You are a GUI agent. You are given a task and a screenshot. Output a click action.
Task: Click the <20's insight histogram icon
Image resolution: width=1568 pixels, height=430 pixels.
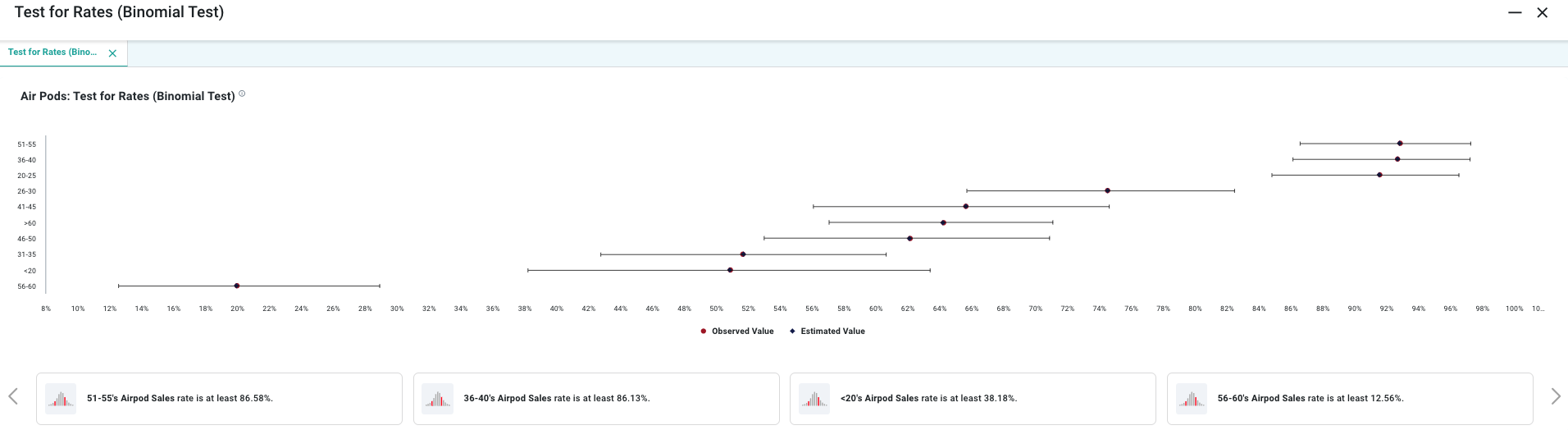click(x=814, y=399)
